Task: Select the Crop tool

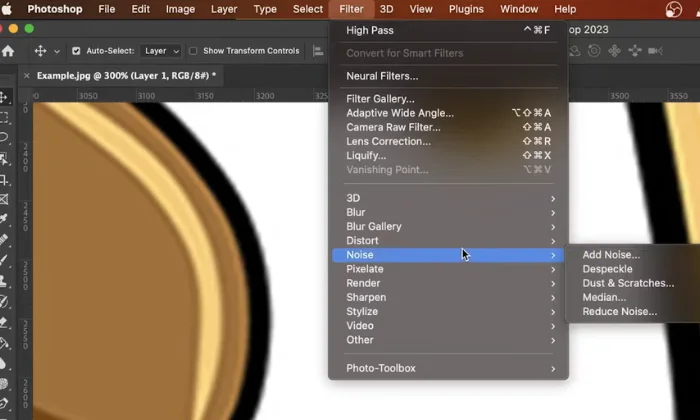Action: click(4, 180)
